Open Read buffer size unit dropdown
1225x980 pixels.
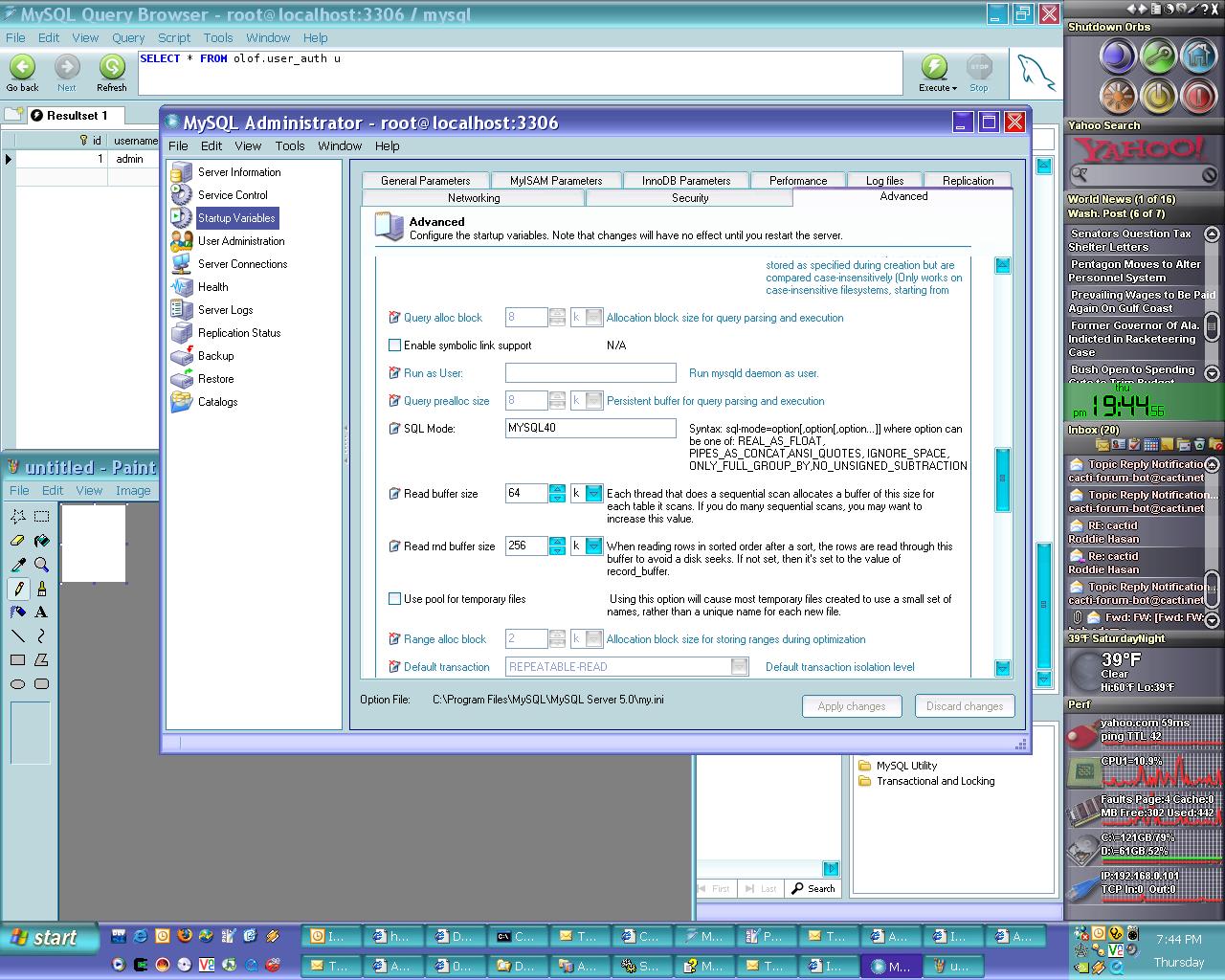(x=594, y=494)
